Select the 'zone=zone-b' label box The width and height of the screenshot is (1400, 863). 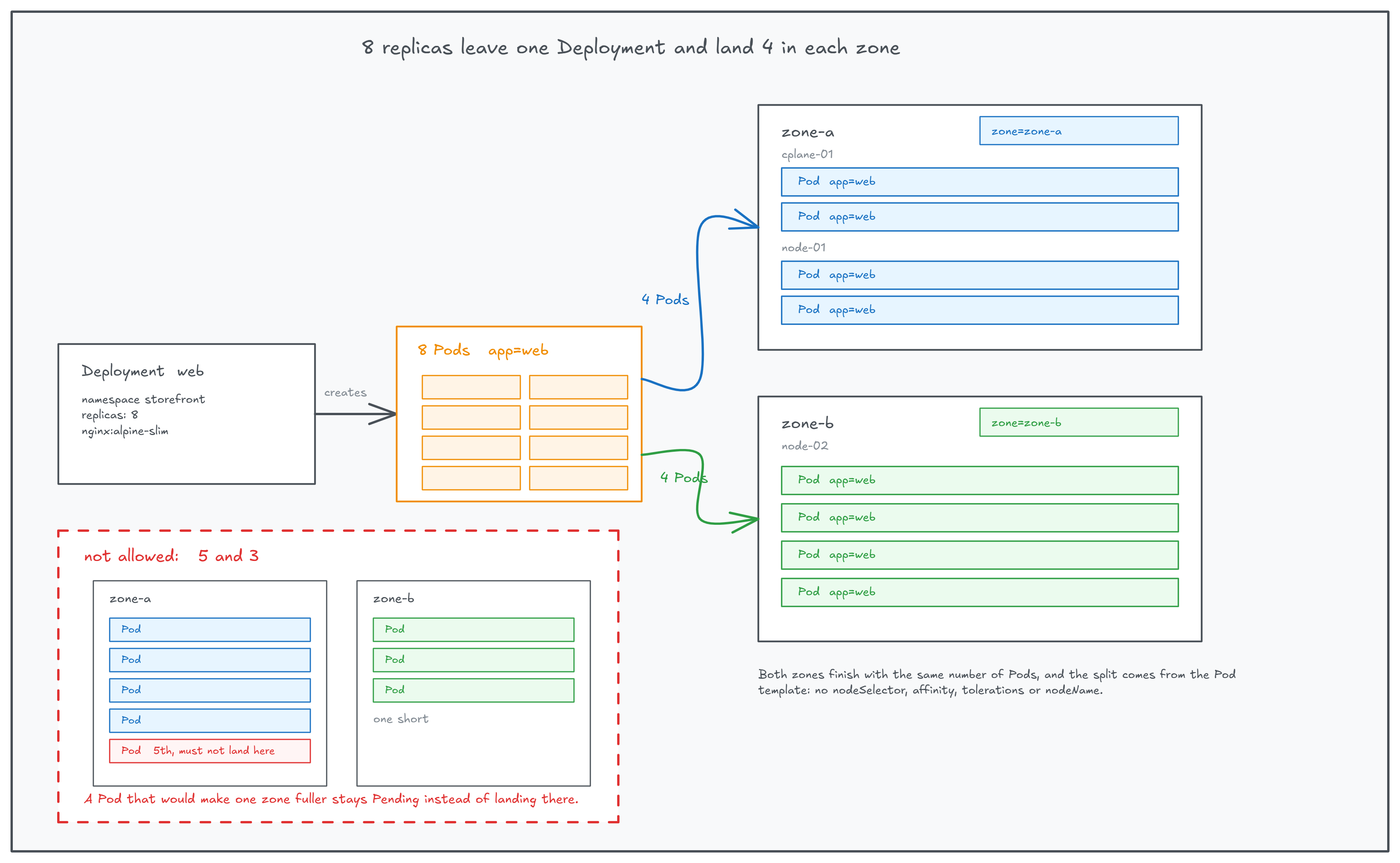pyautogui.click(x=1078, y=423)
